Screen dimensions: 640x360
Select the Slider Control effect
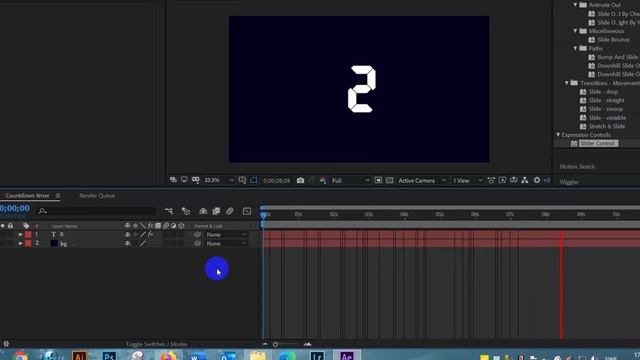[x=598, y=143]
